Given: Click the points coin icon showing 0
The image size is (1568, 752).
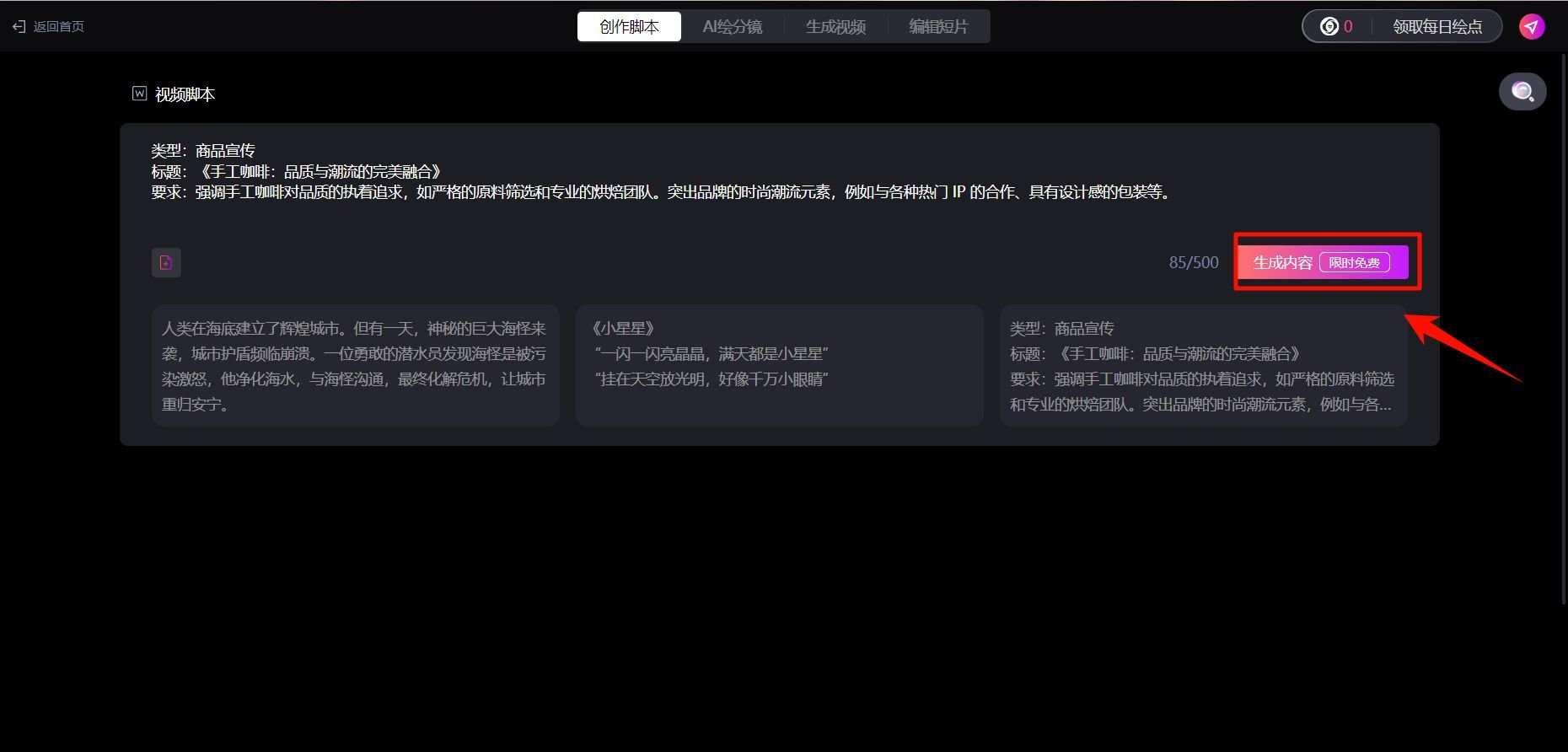Looking at the screenshot, I should [x=1329, y=27].
